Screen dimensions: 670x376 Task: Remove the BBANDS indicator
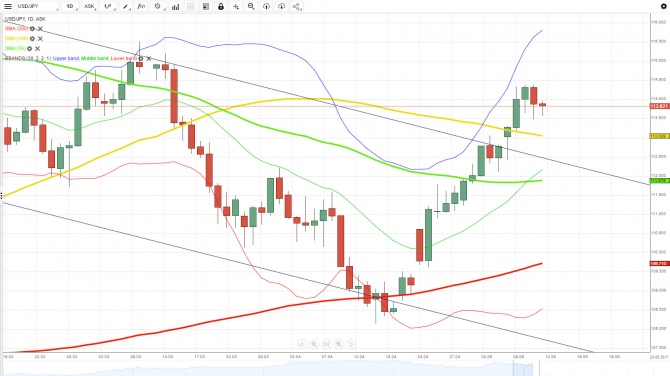pos(149,59)
